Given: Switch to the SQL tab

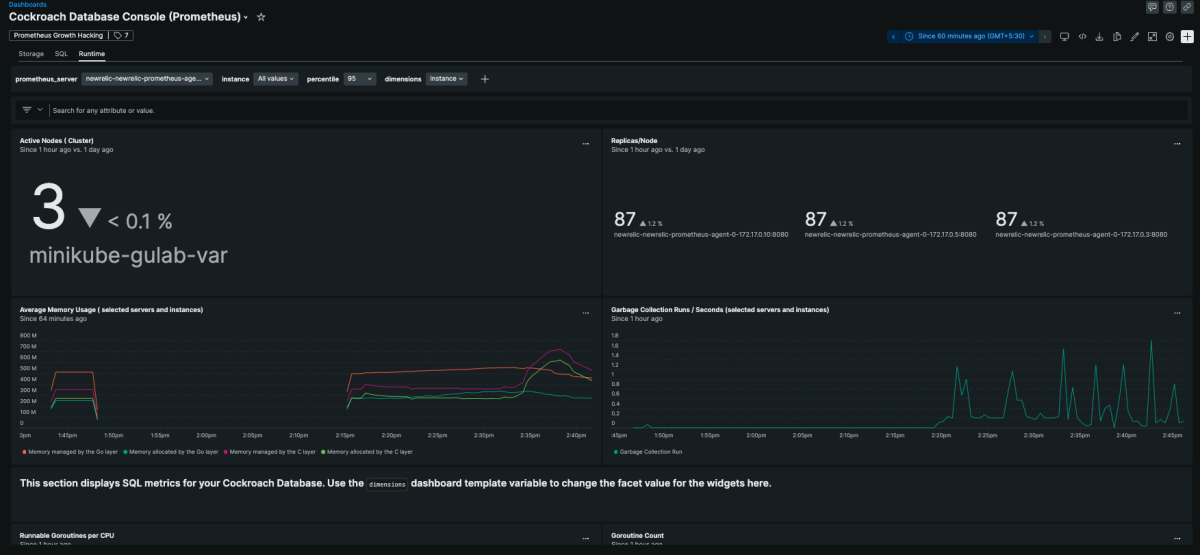Looking at the screenshot, I should [61, 54].
